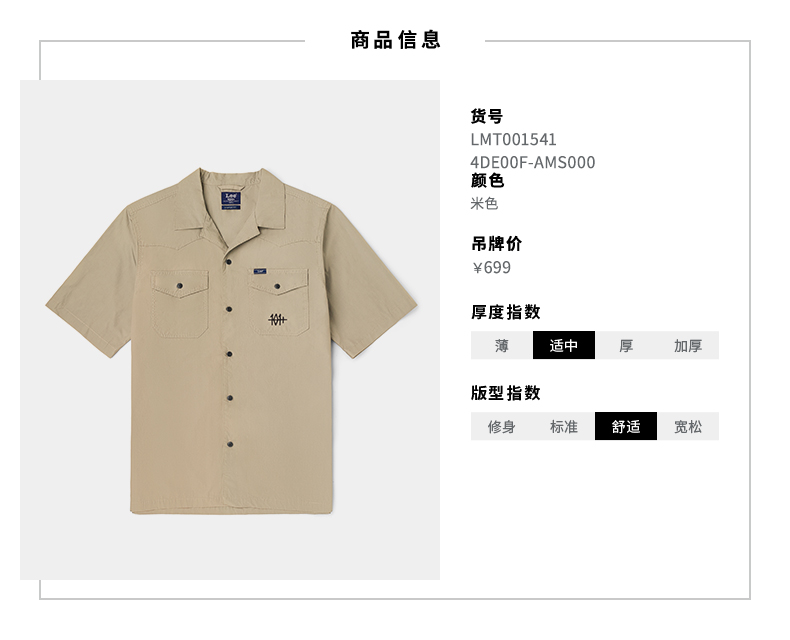Viewport: 790px width, 640px height.
Task: Click the 厚度指数 label
Action: pyautogui.click(x=506, y=312)
